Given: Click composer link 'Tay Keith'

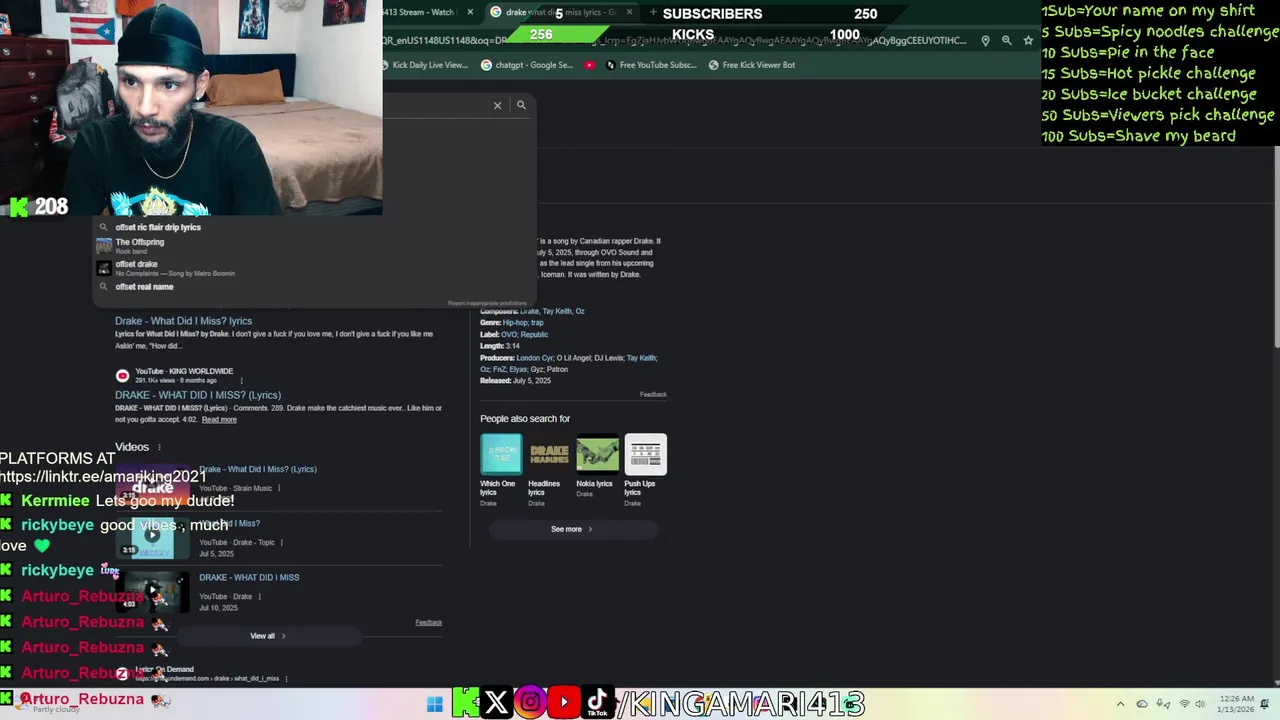Looking at the screenshot, I should 557,311.
